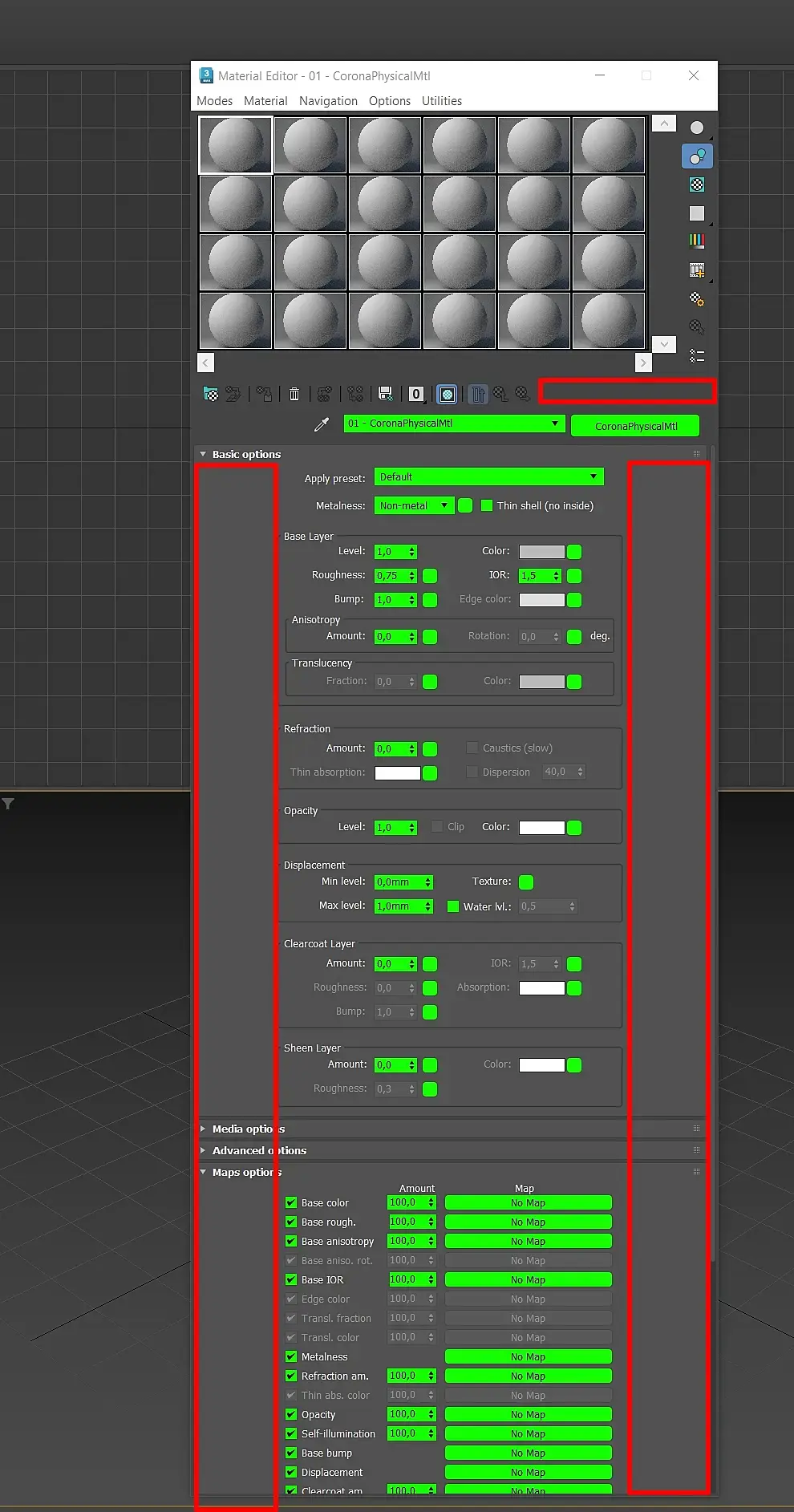Click Base IOR No Map button
Viewport: 794px width, 1512px height.
click(x=528, y=1279)
